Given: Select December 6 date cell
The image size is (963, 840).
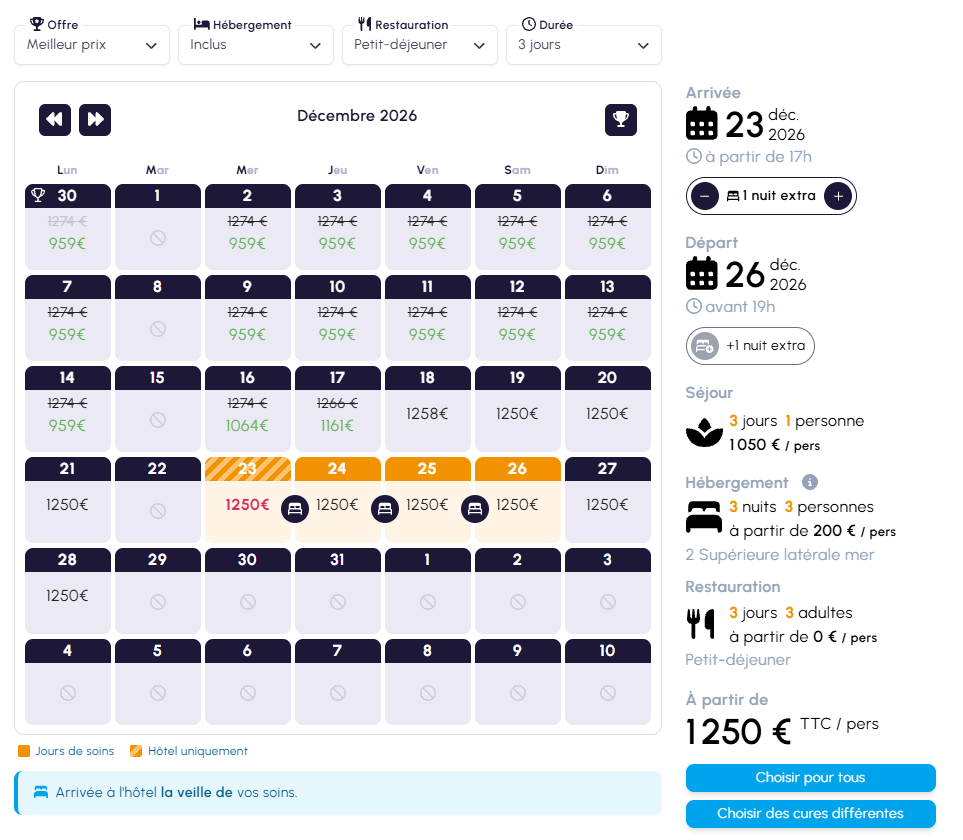Looking at the screenshot, I should (607, 227).
